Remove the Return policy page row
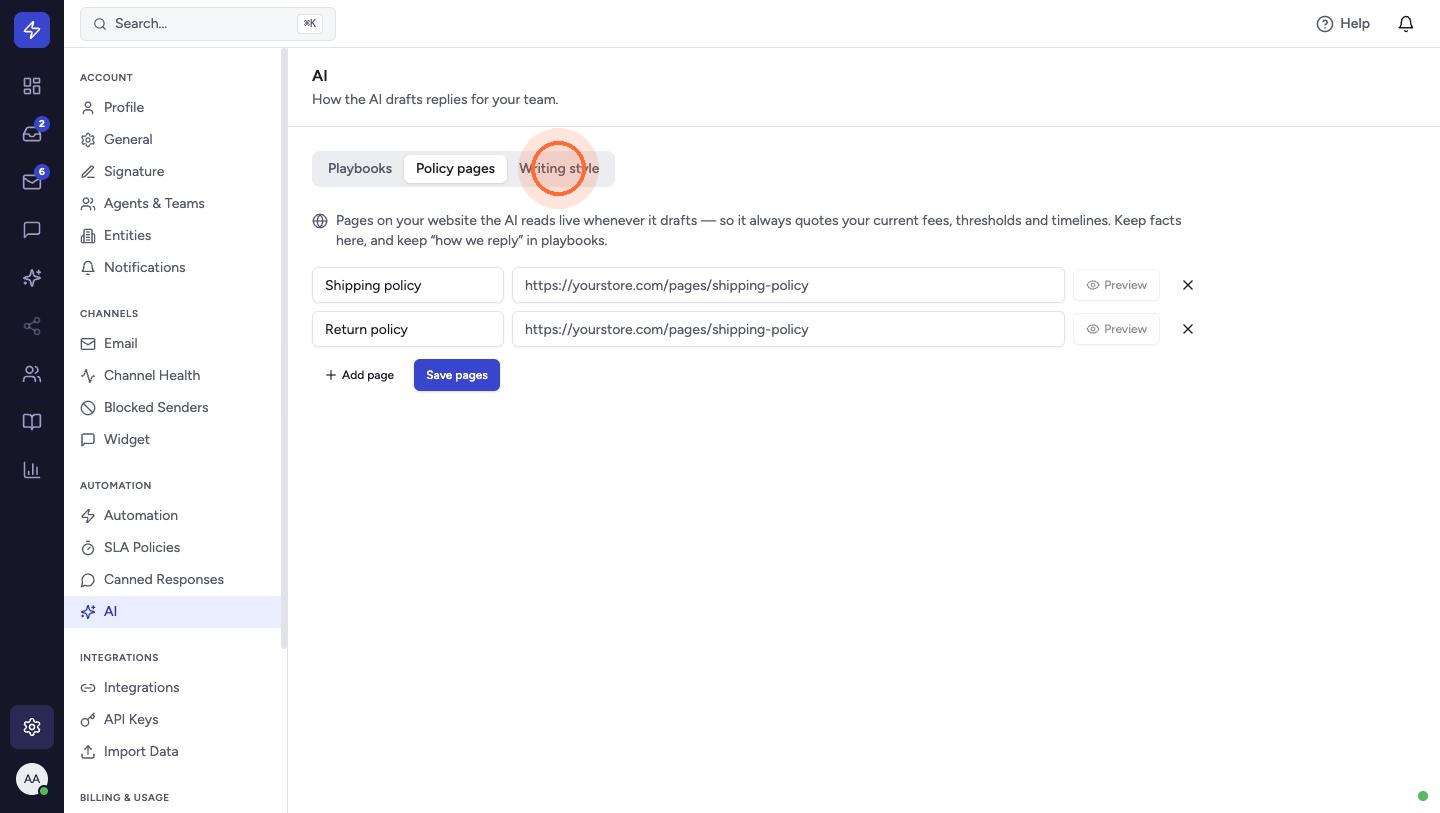Image resolution: width=1440 pixels, height=813 pixels. 1188,329
